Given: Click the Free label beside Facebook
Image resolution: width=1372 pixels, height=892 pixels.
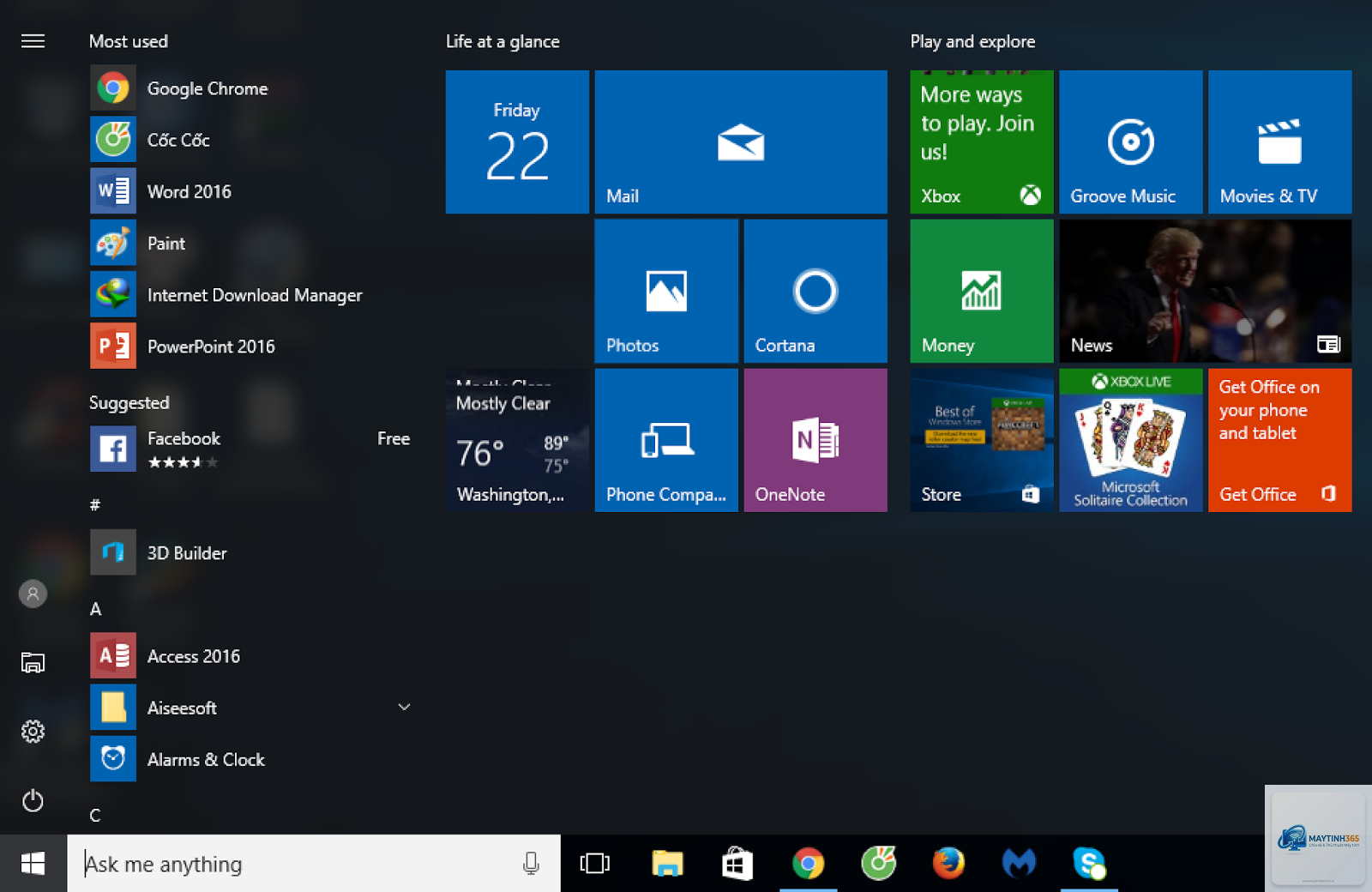Looking at the screenshot, I should click(x=394, y=438).
